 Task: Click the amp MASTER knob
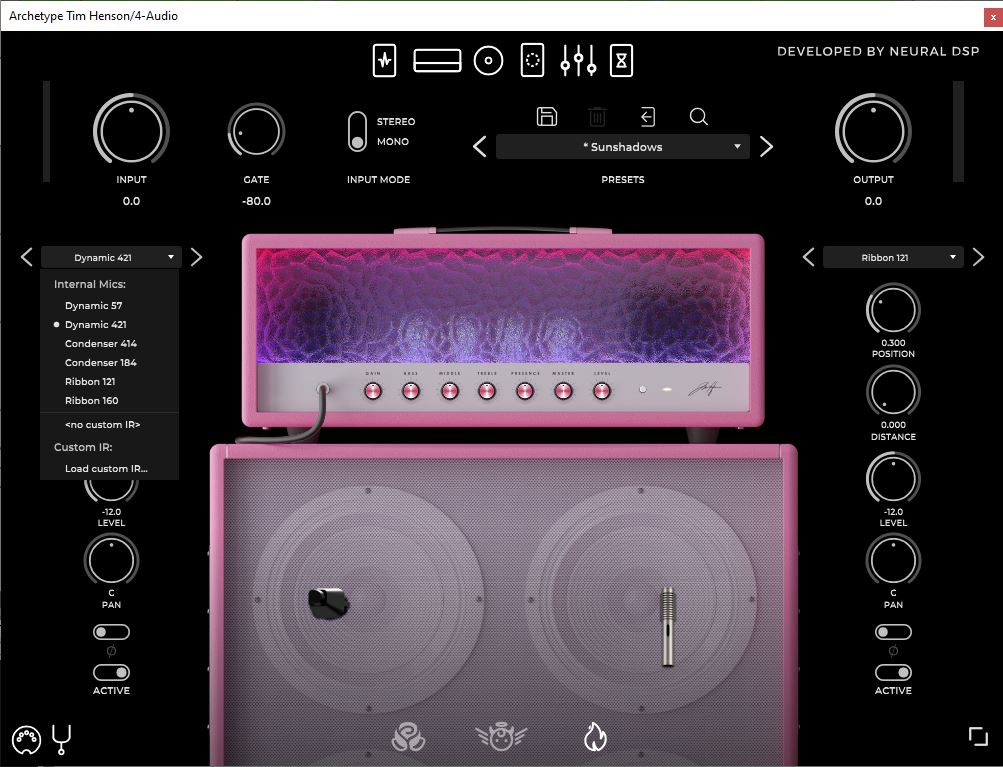pos(564,391)
